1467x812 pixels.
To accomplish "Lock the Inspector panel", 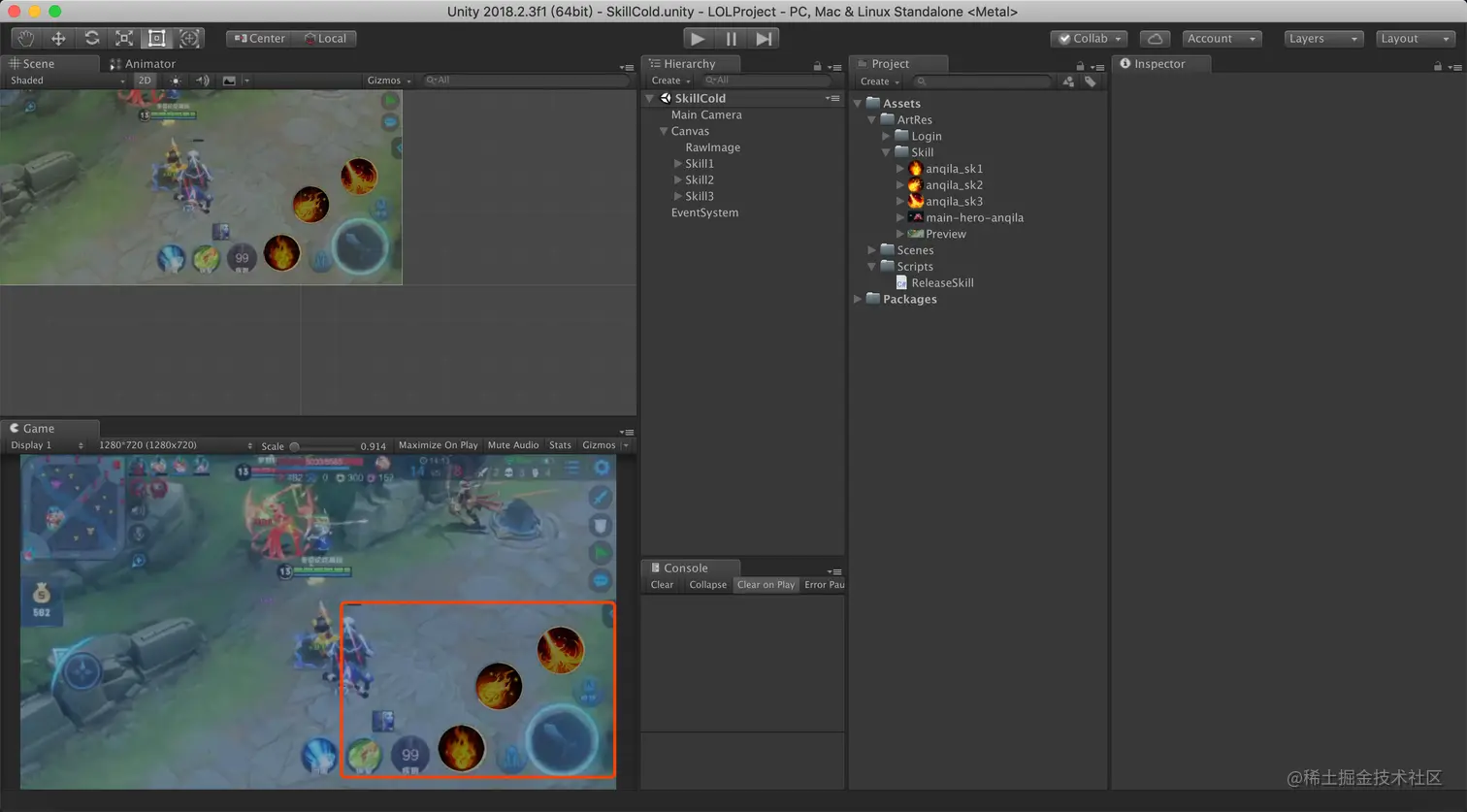I will coord(1438,67).
